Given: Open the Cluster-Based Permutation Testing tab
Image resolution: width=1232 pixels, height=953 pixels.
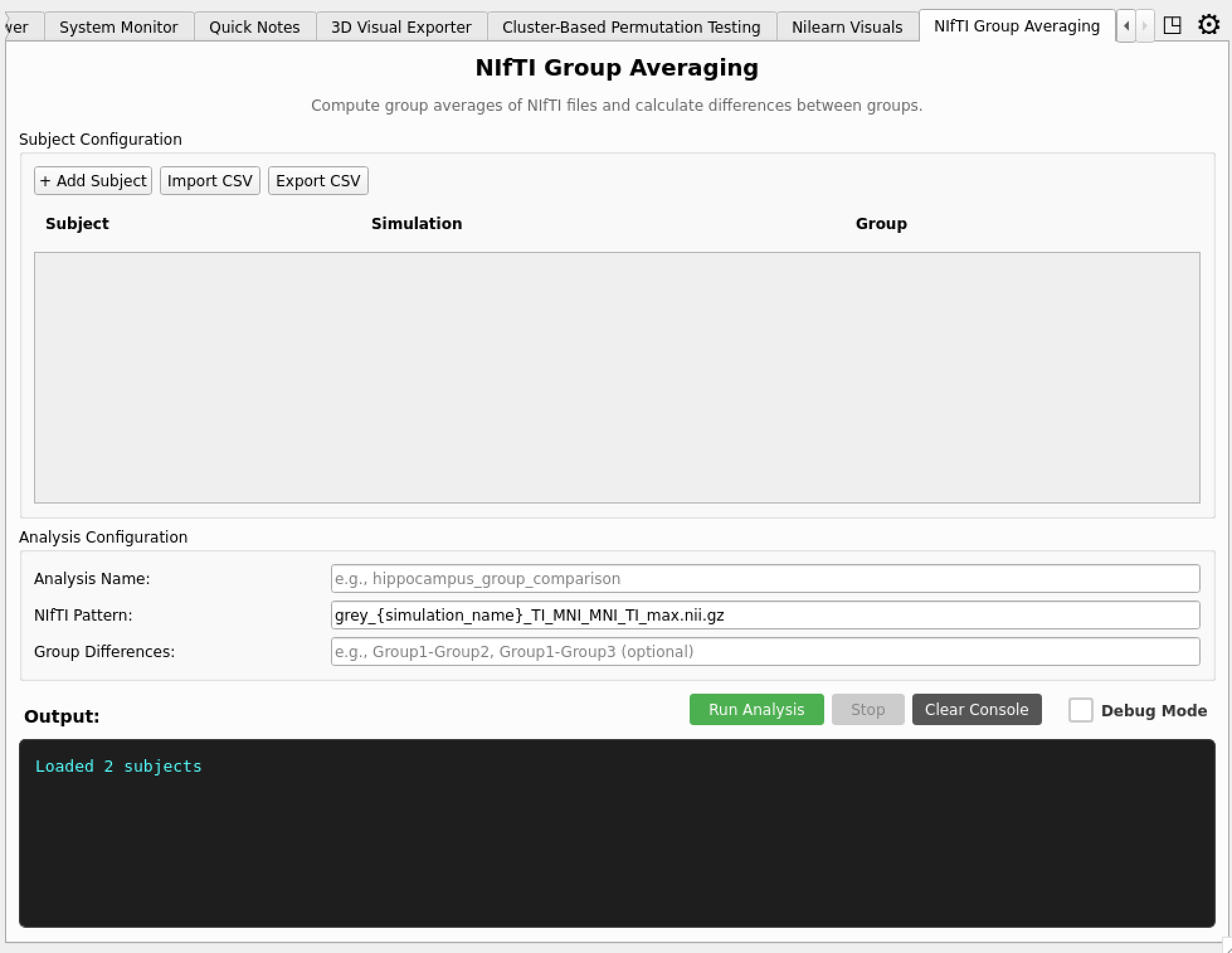Looking at the screenshot, I should [631, 26].
